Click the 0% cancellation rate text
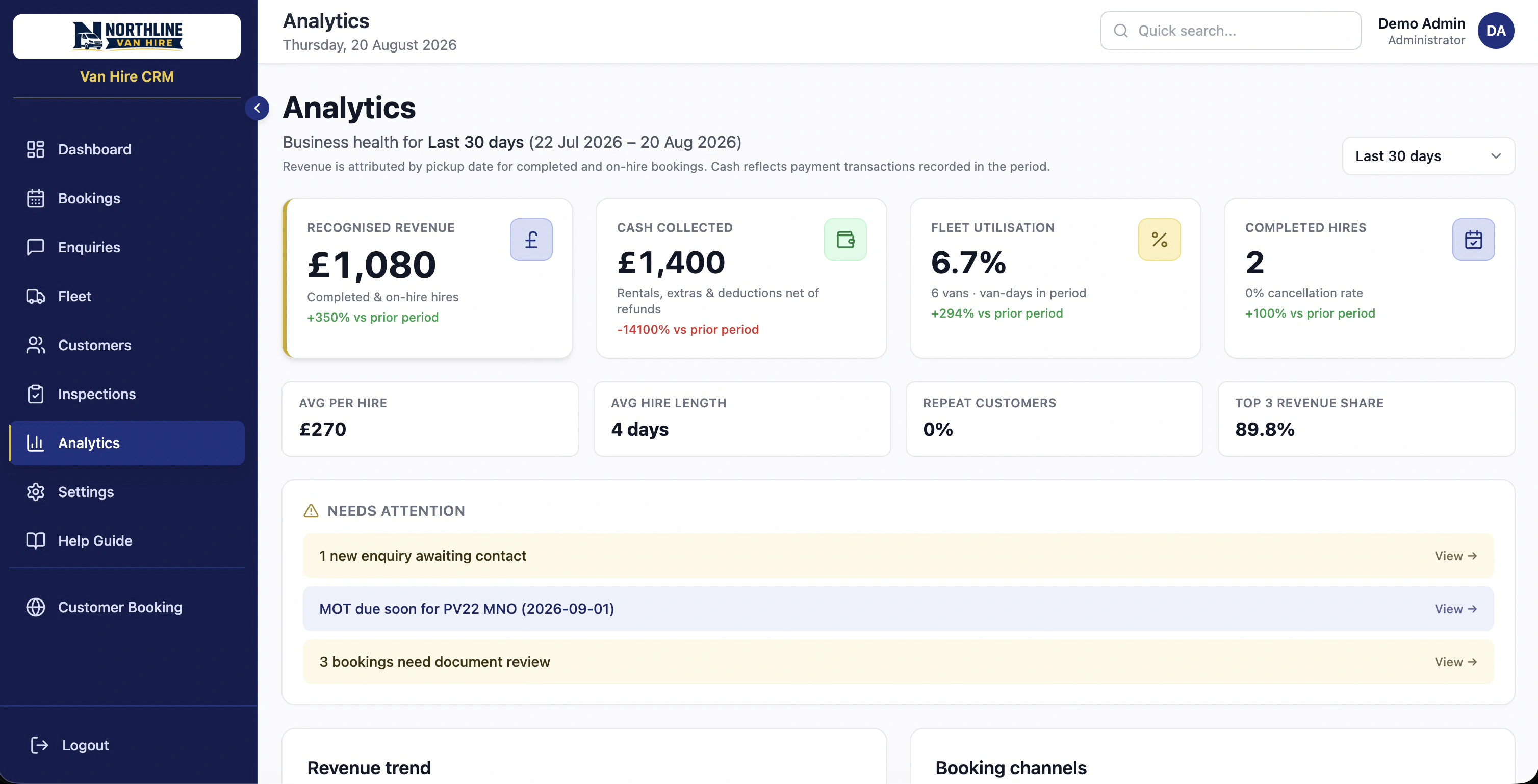 (x=1303, y=293)
